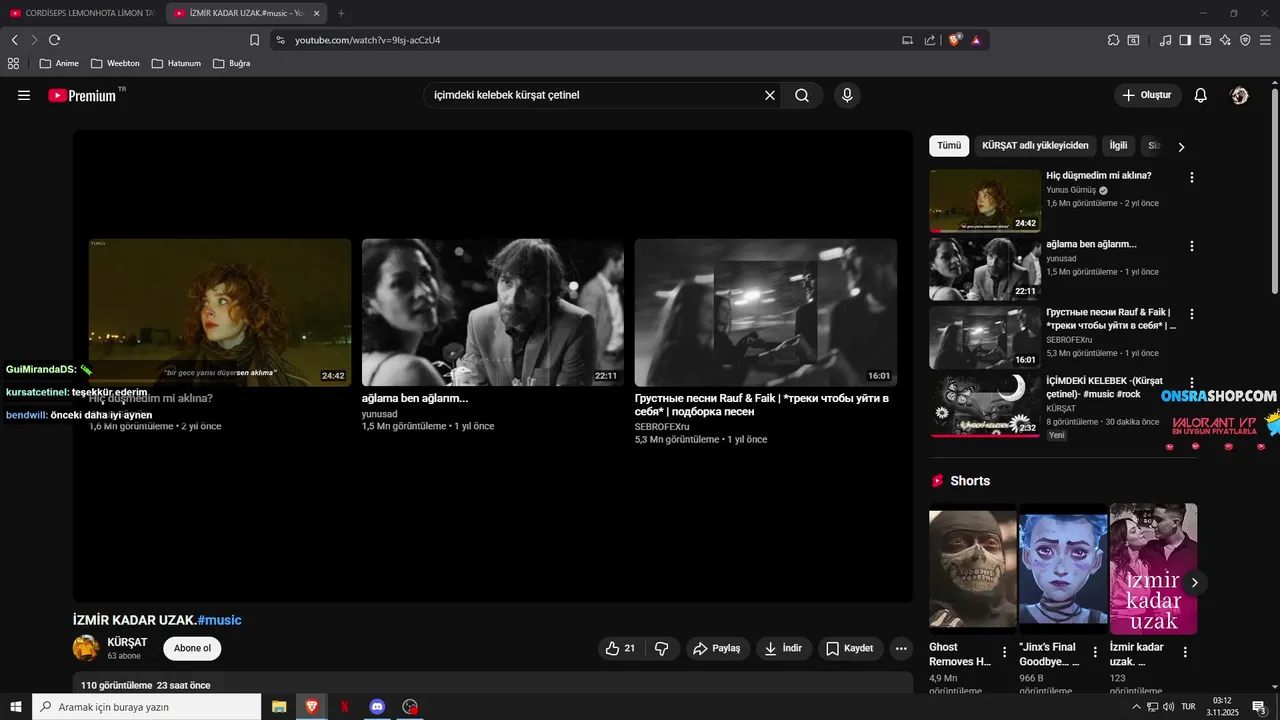
Task: Like the video with thumbs up
Action: 621,648
